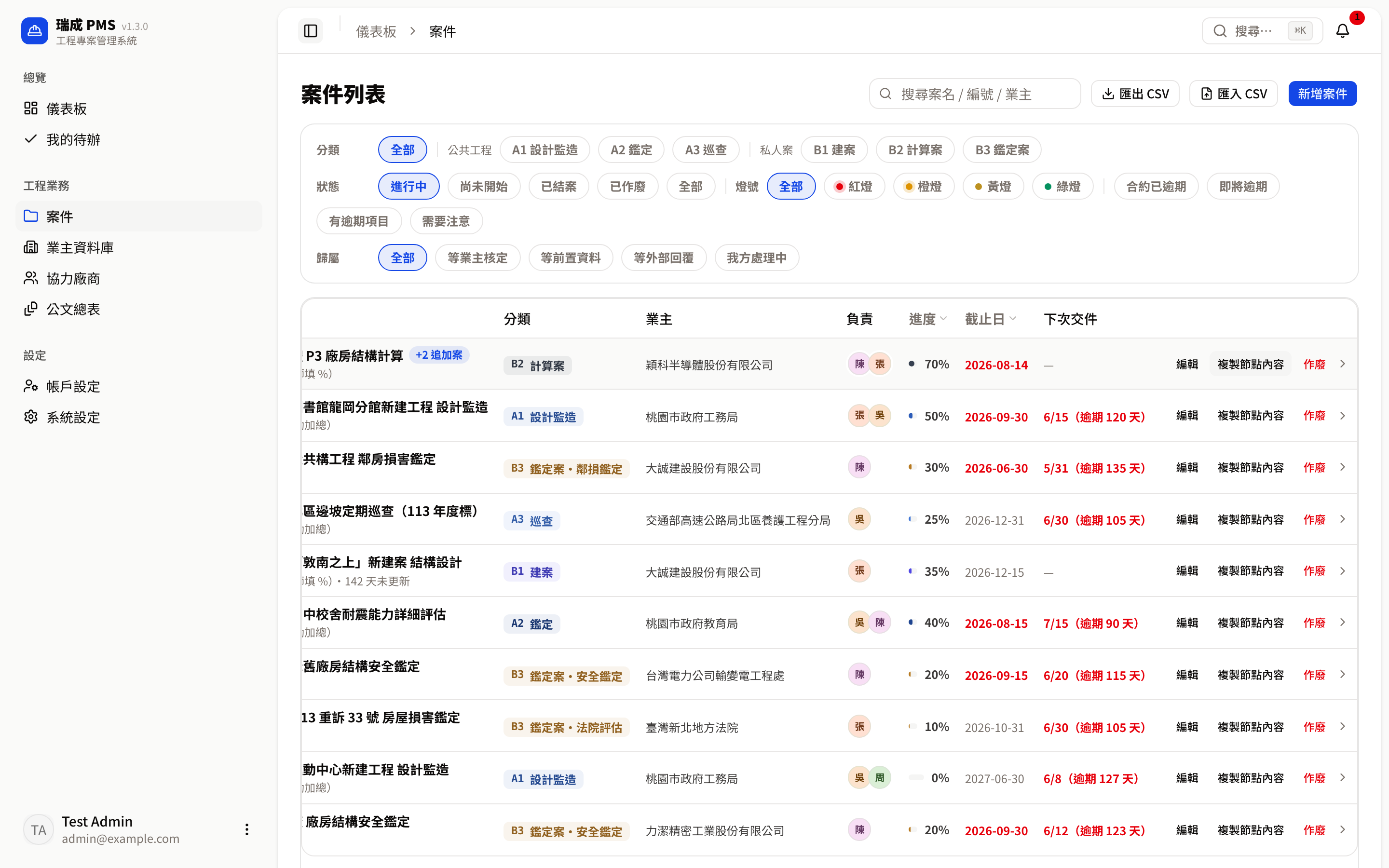Click 匯出 CSV download button
Viewport: 1389px width, 868px height.
tap(1135, 94)
